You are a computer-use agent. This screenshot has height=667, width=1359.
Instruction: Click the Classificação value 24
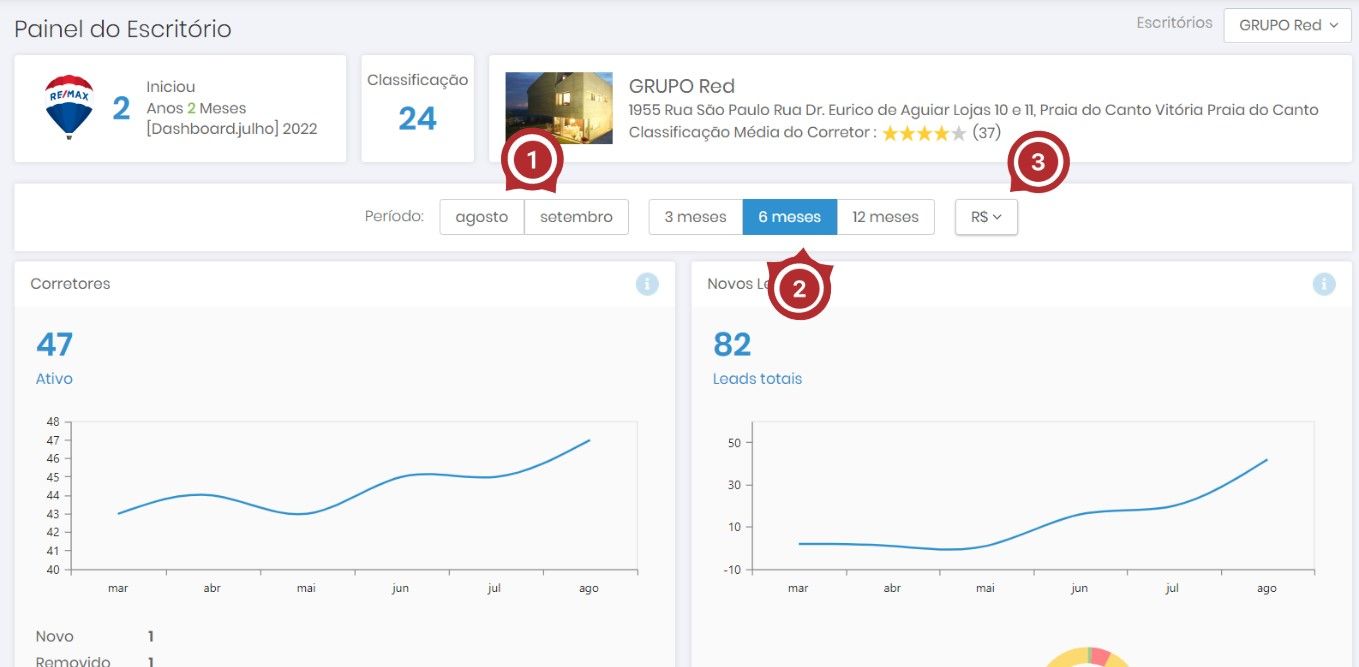(x=418, y=119)
